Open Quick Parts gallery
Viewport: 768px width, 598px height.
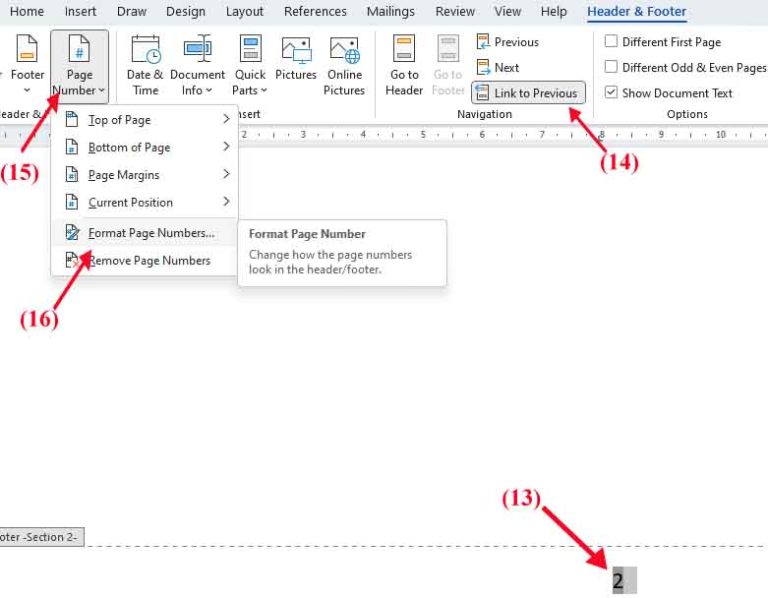pyautogui.click(x=250, y=65)
